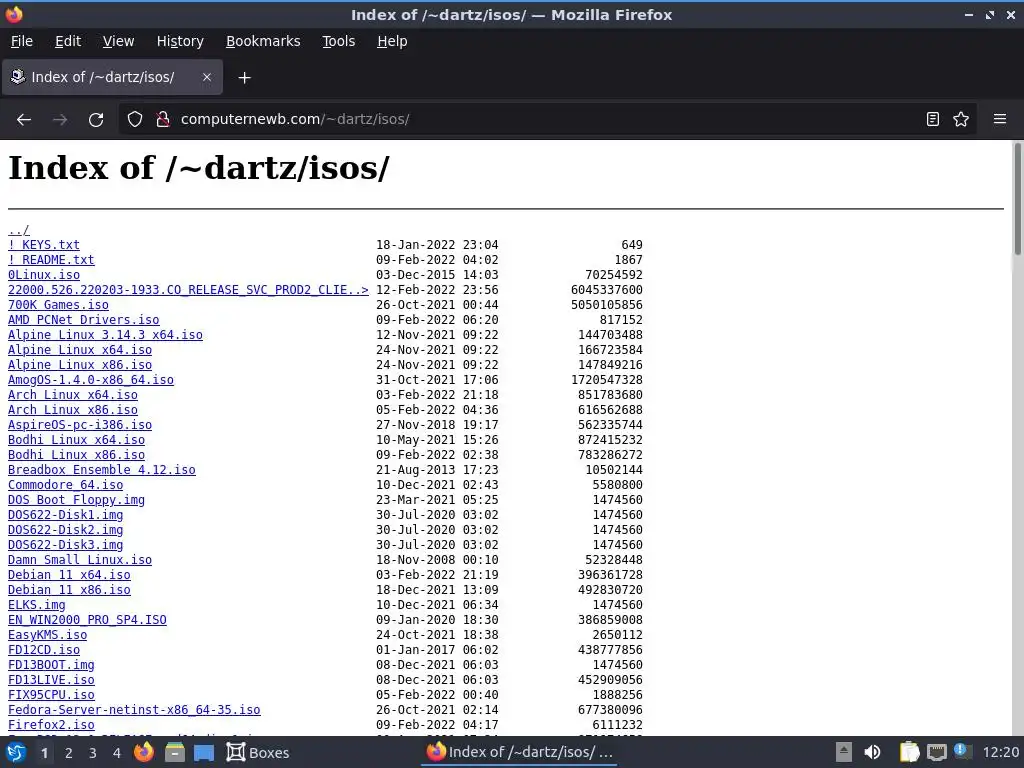The width and height of the screenshot is (1024, 768).
Task: Download Breadbox_Ensemble_4.12.iso
Action: pyautogui.click(x=102, y=470)
